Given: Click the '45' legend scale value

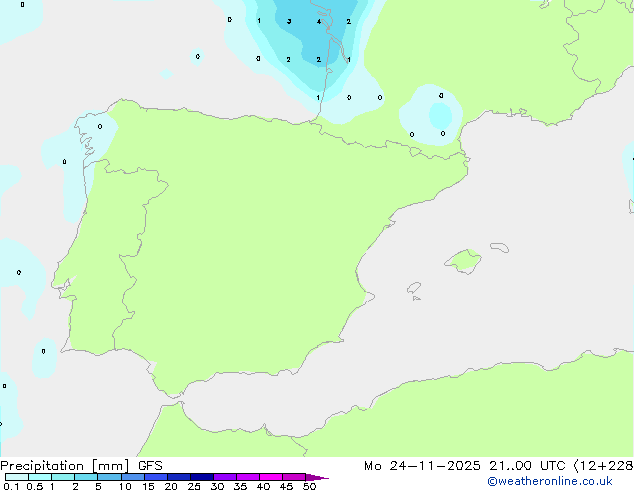Looking at the screenshot, I should 286,486.
